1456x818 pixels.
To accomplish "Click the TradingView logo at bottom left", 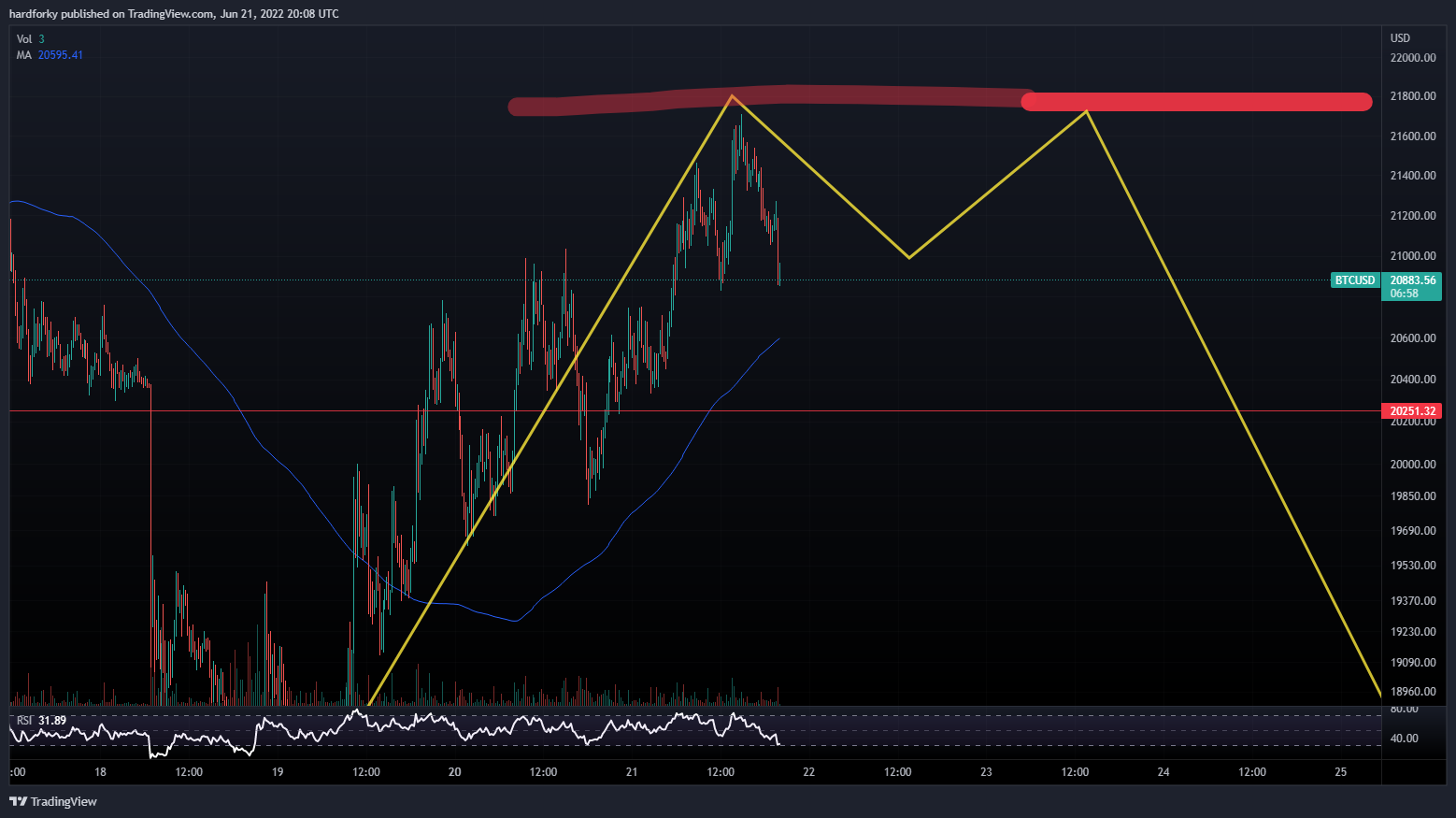I will 53,801.
